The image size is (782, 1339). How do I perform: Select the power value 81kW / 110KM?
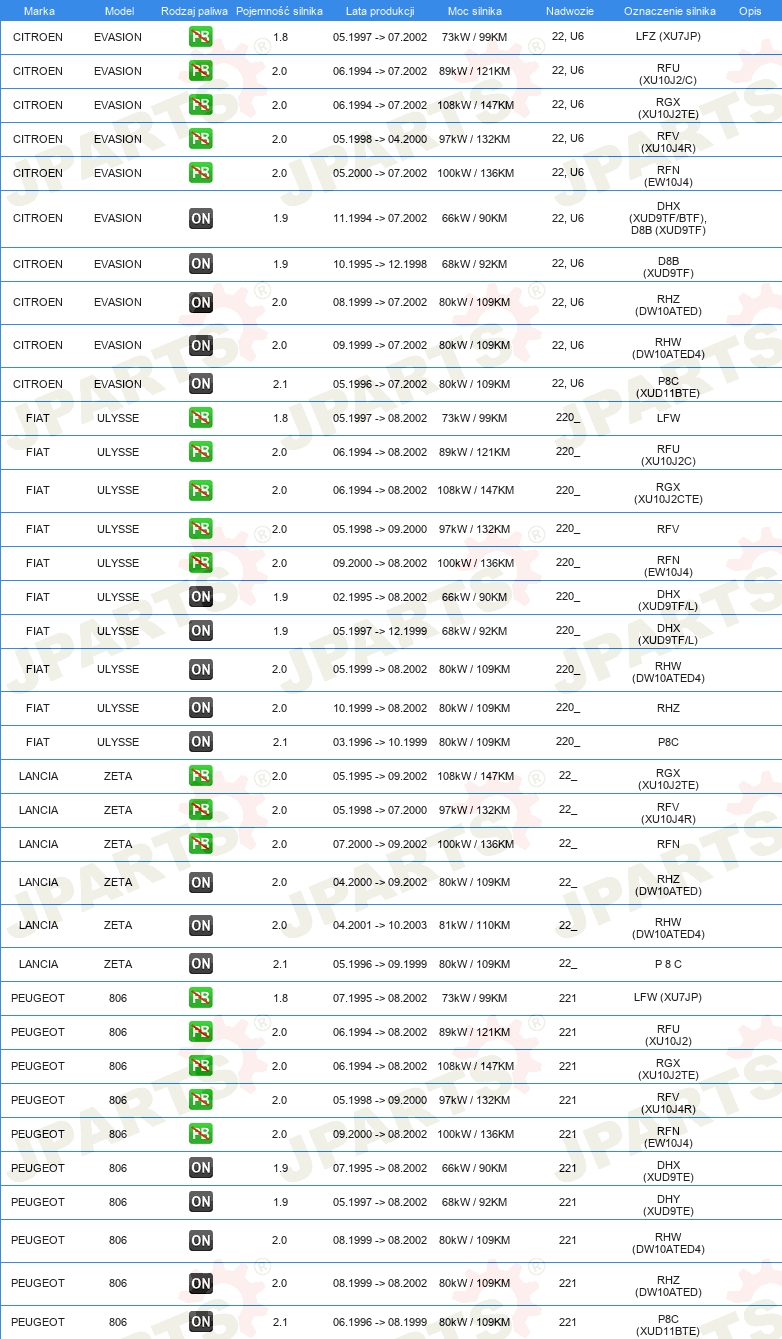(x=474, y=925)
